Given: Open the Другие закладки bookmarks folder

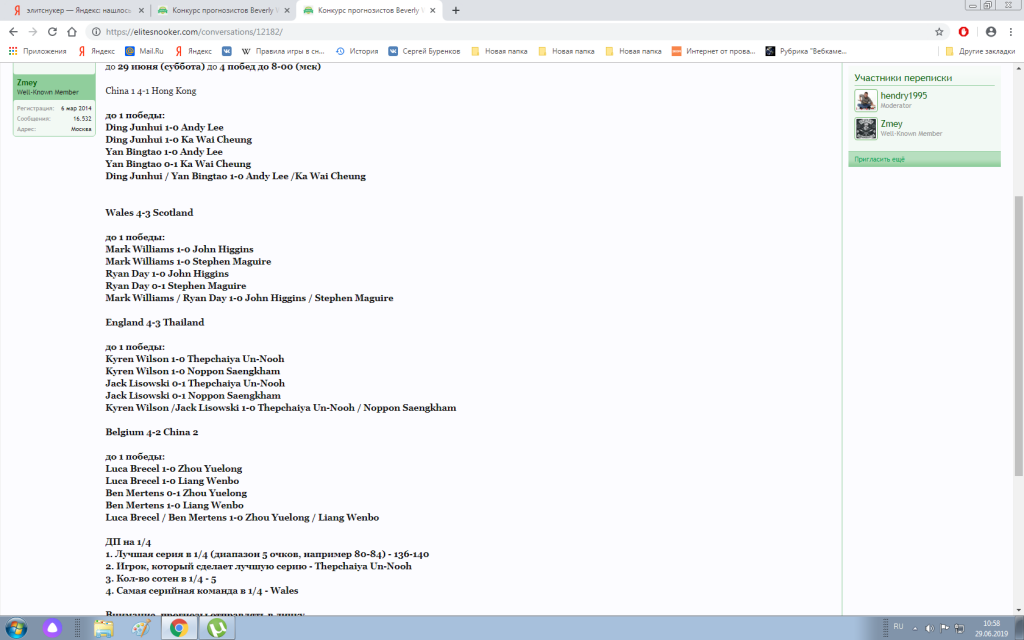Looking at the screenshot, I should [980, 51].
